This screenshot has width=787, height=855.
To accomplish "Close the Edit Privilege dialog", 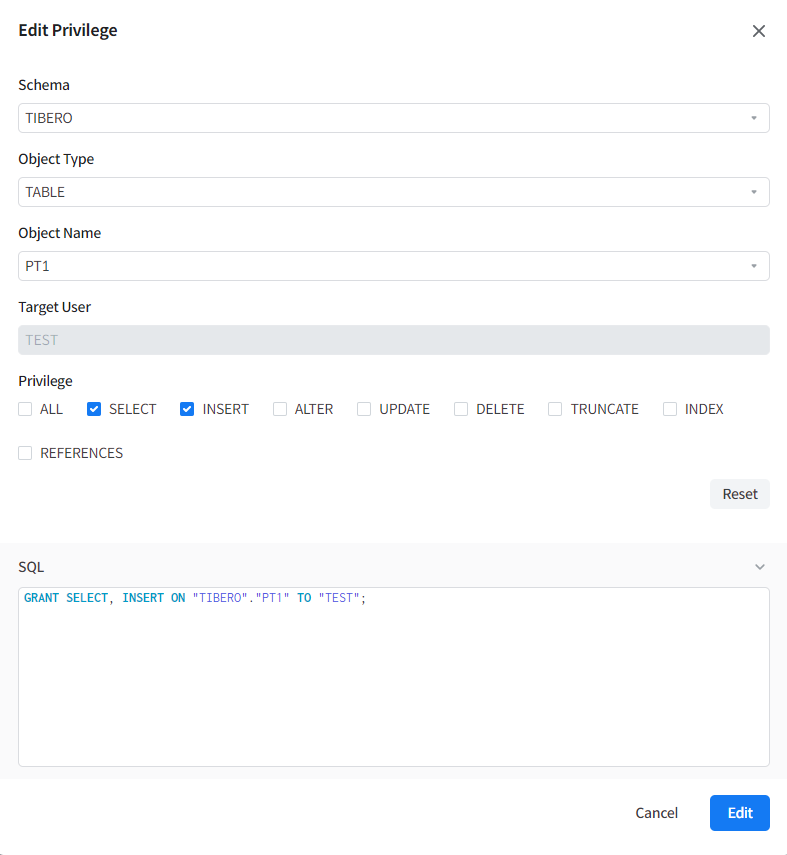I will pos(758,31).
